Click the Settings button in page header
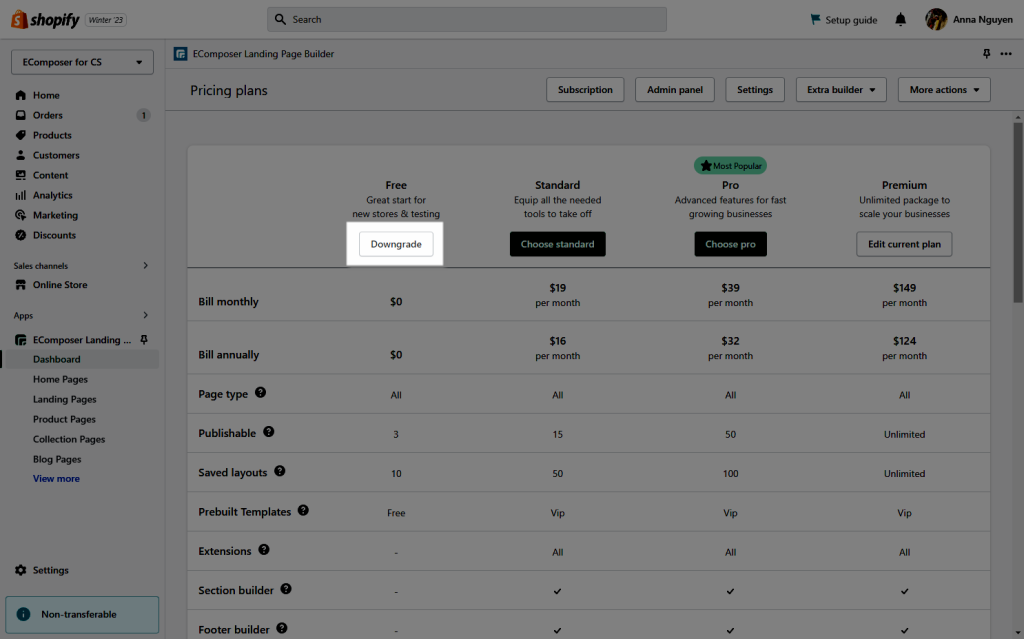This screenshot has height=639, width=1024. point(755,90)
